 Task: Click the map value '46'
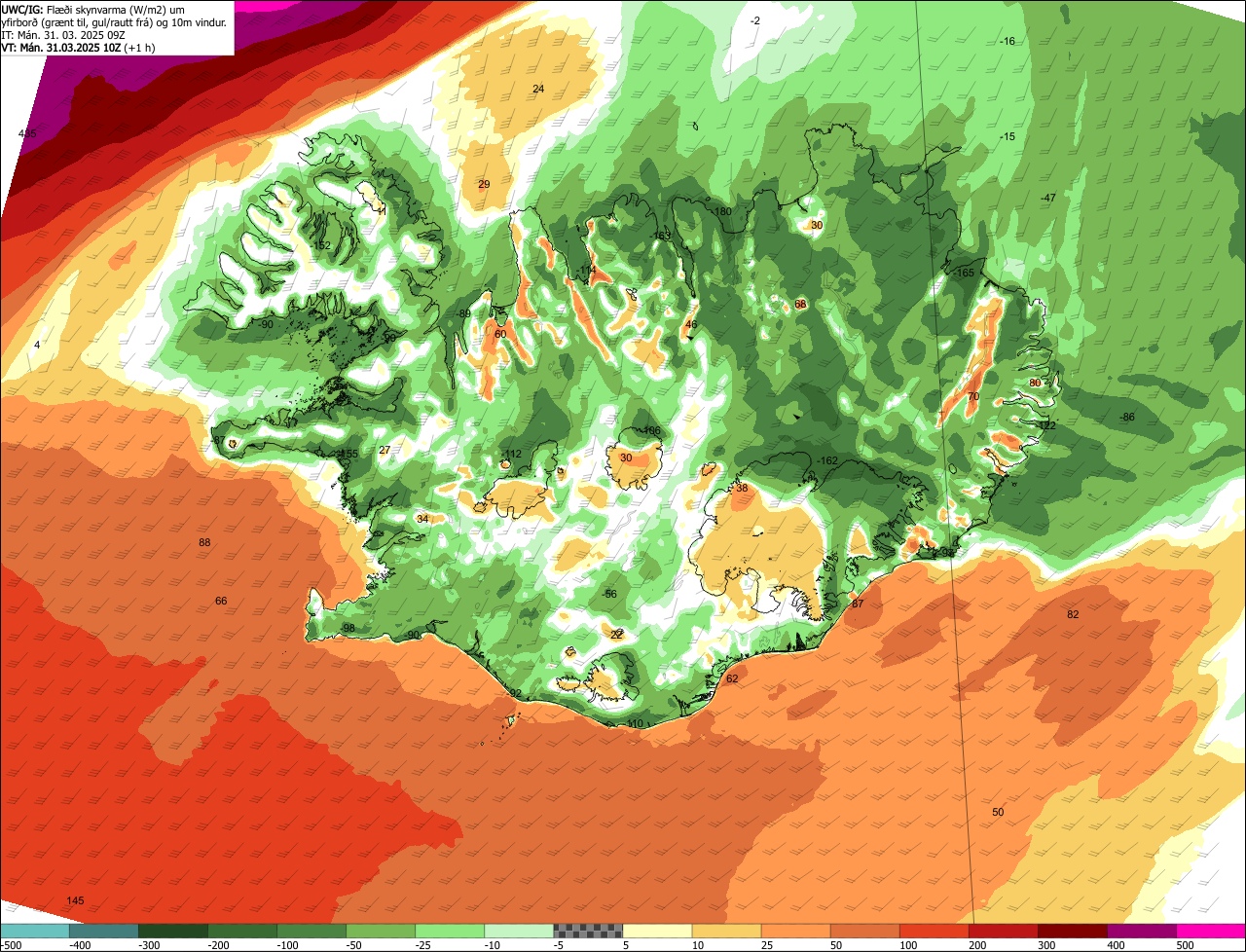click(691, 325)
